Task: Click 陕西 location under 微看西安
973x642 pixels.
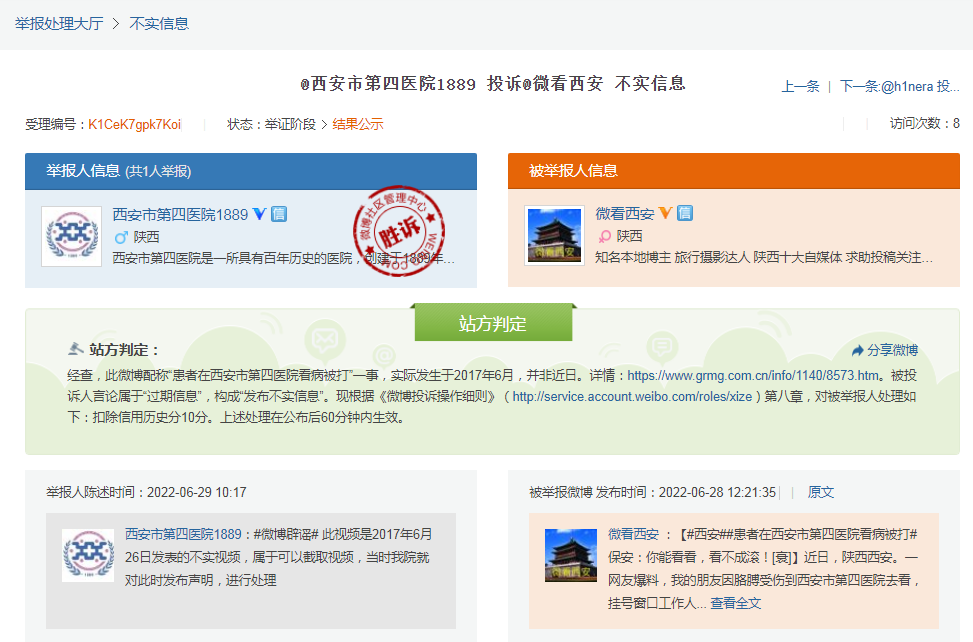Action: click(629, 236)
